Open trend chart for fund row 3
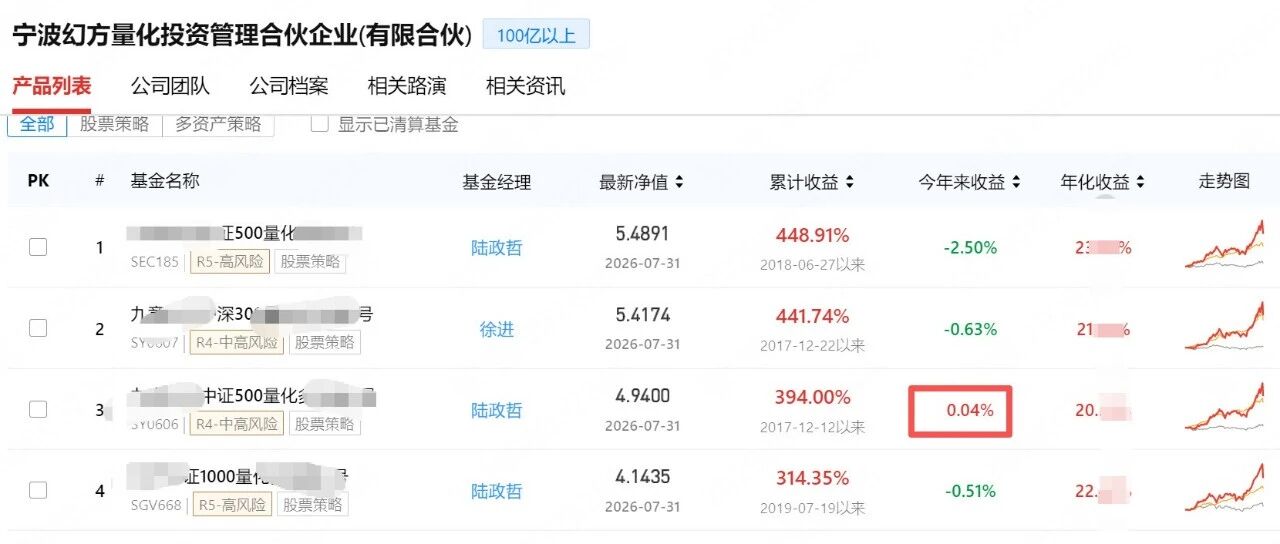Viewport: 1280px width, 544px height. pos(1225,409)
